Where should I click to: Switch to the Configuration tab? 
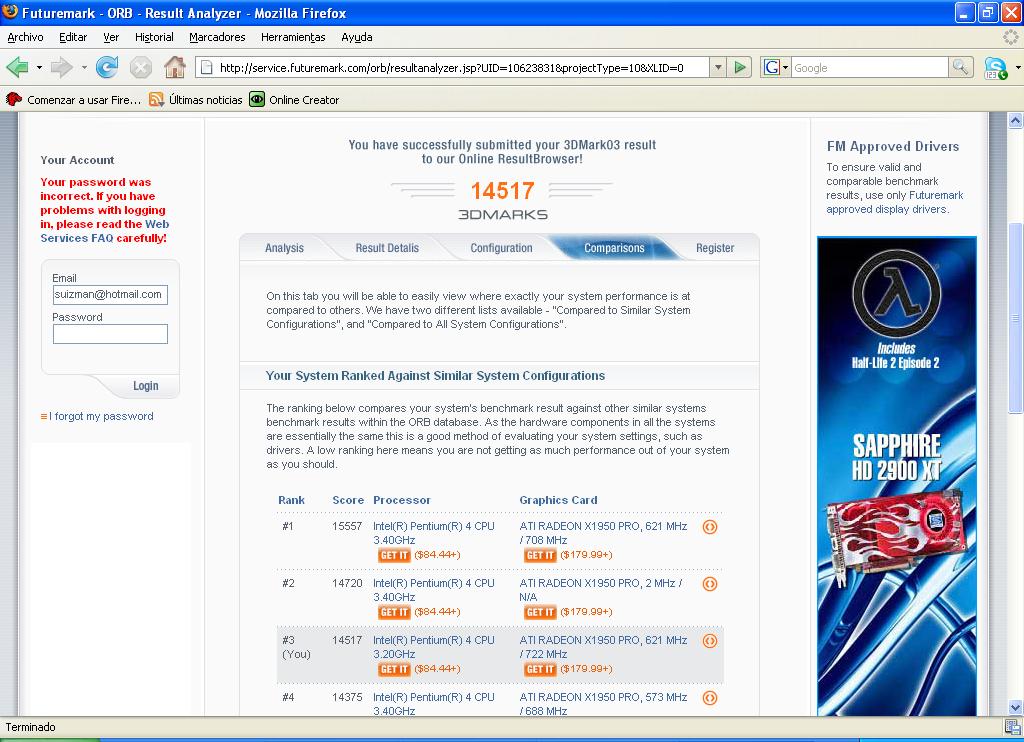coord(502,248)
